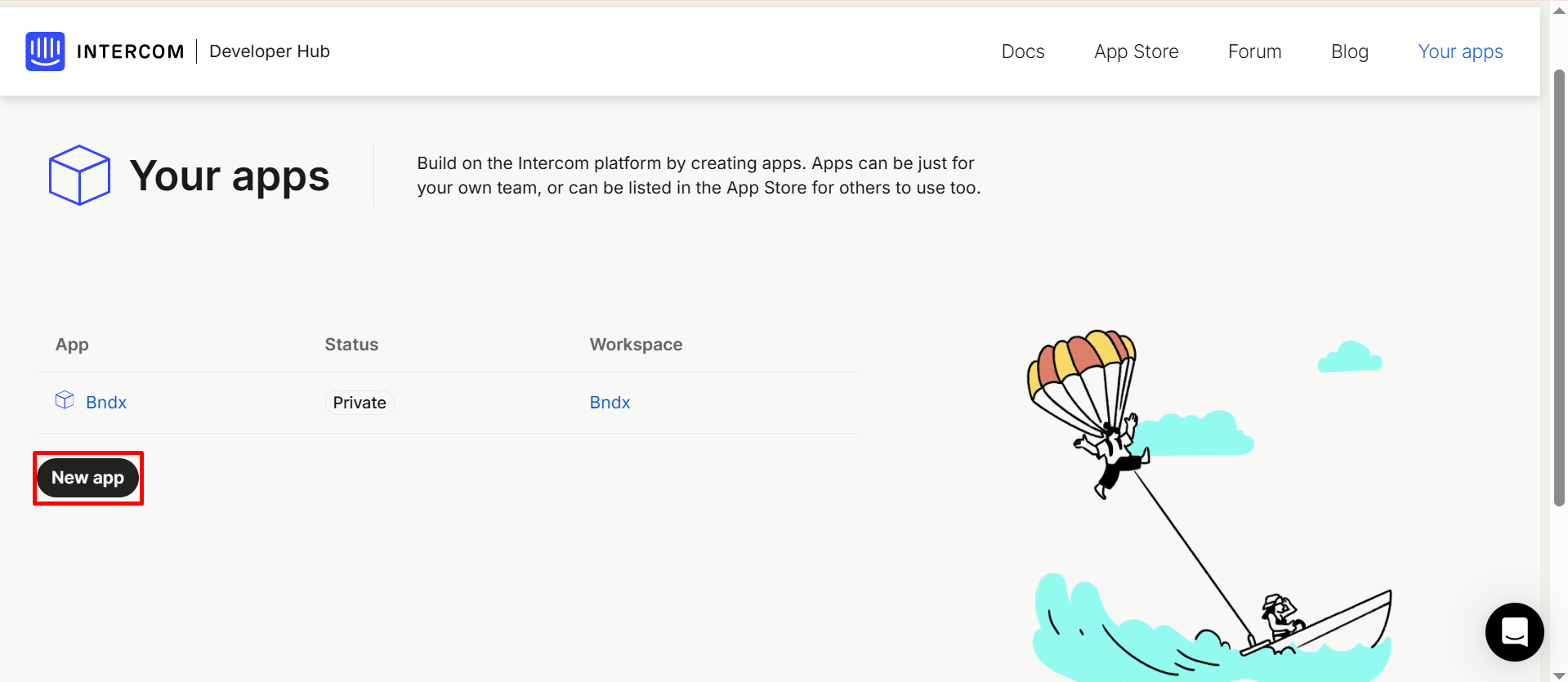1568x682 pixels.
Task: Click the vertical scrollbar thumb
Action: pos(1559,288)
